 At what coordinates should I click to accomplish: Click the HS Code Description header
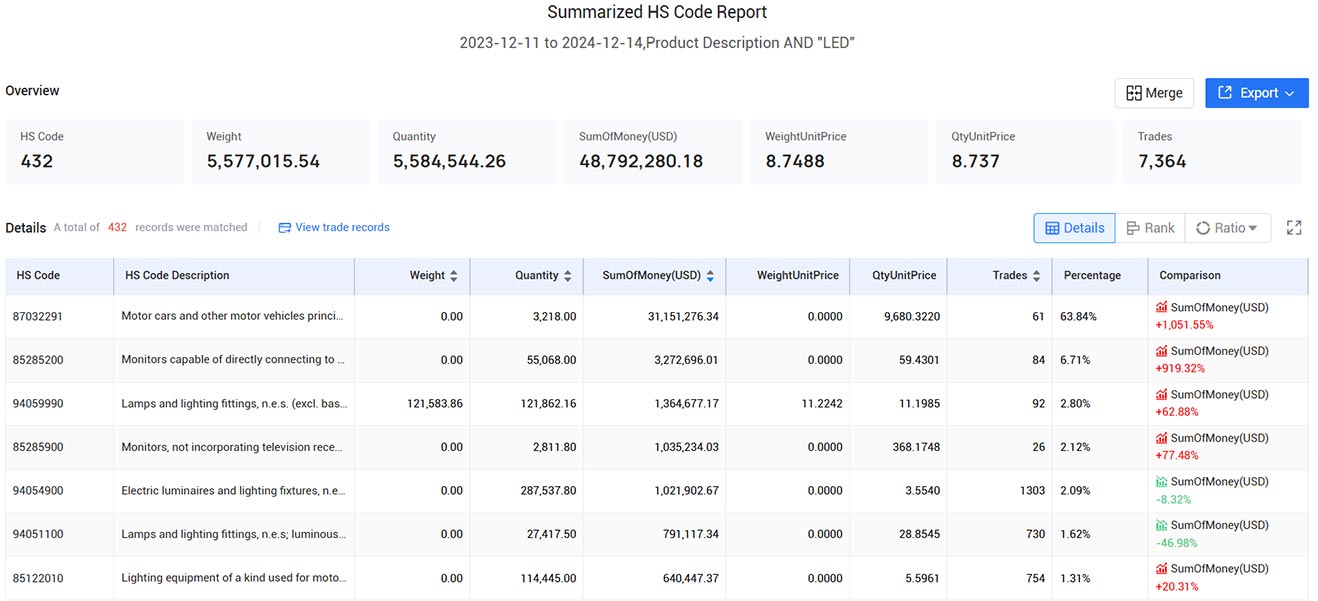click(177, 276)
